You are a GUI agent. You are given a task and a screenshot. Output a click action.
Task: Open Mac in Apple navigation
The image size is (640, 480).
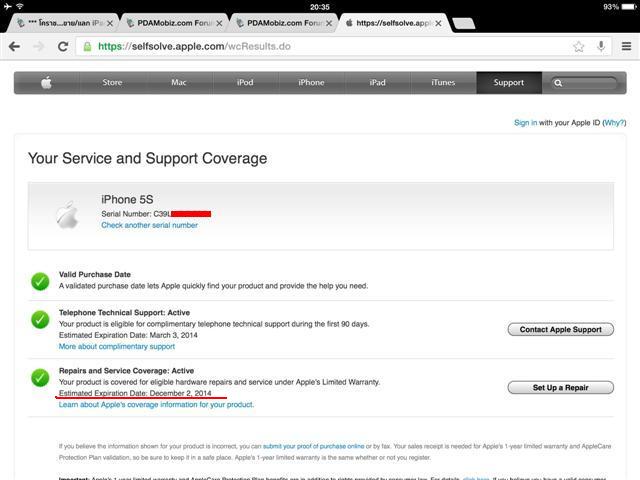click(179, 82)
